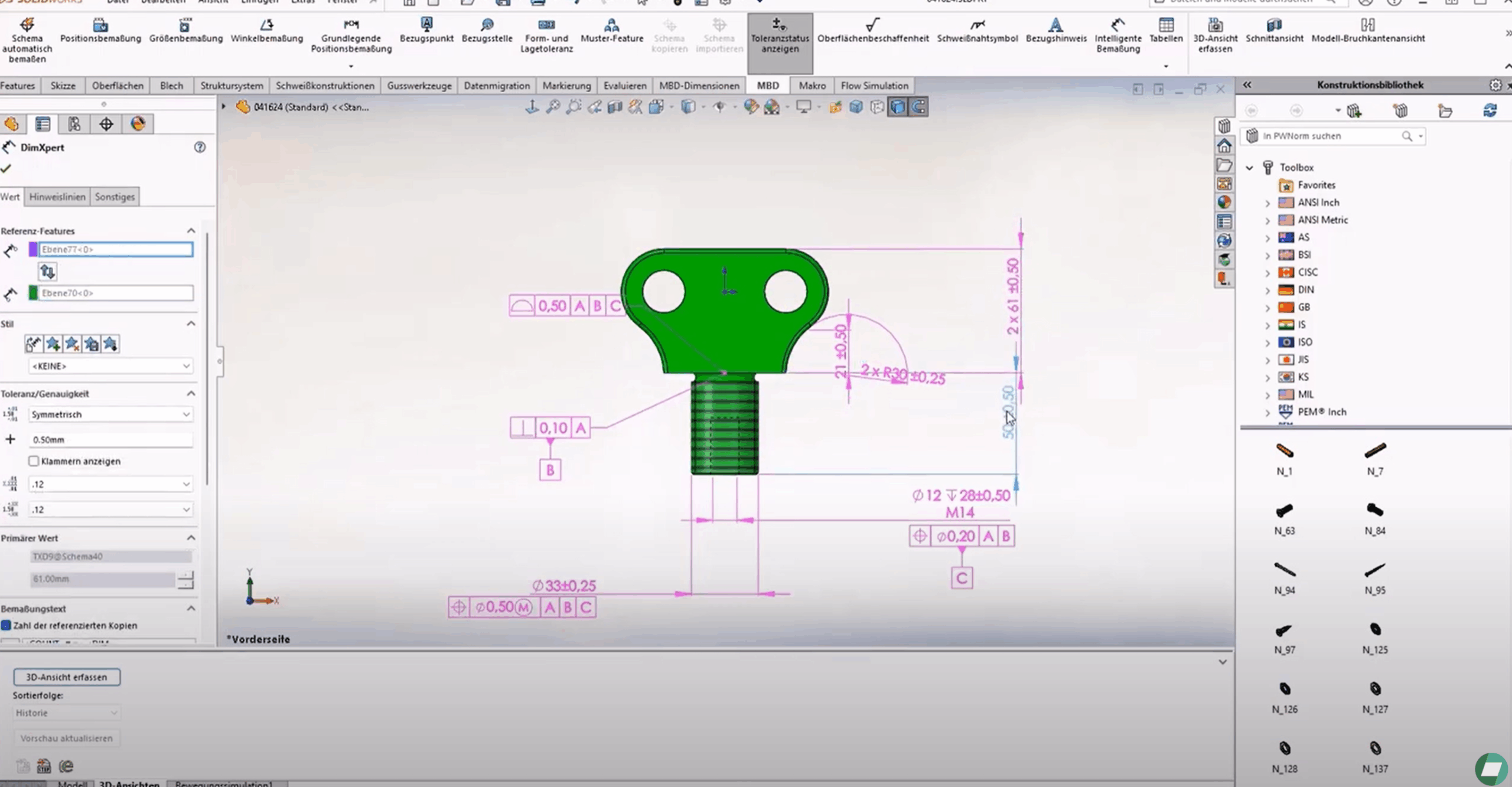Click the Vorschau aktualisieren button
The width and height of the screenshot is (1512, 787).
coord(66,738)
